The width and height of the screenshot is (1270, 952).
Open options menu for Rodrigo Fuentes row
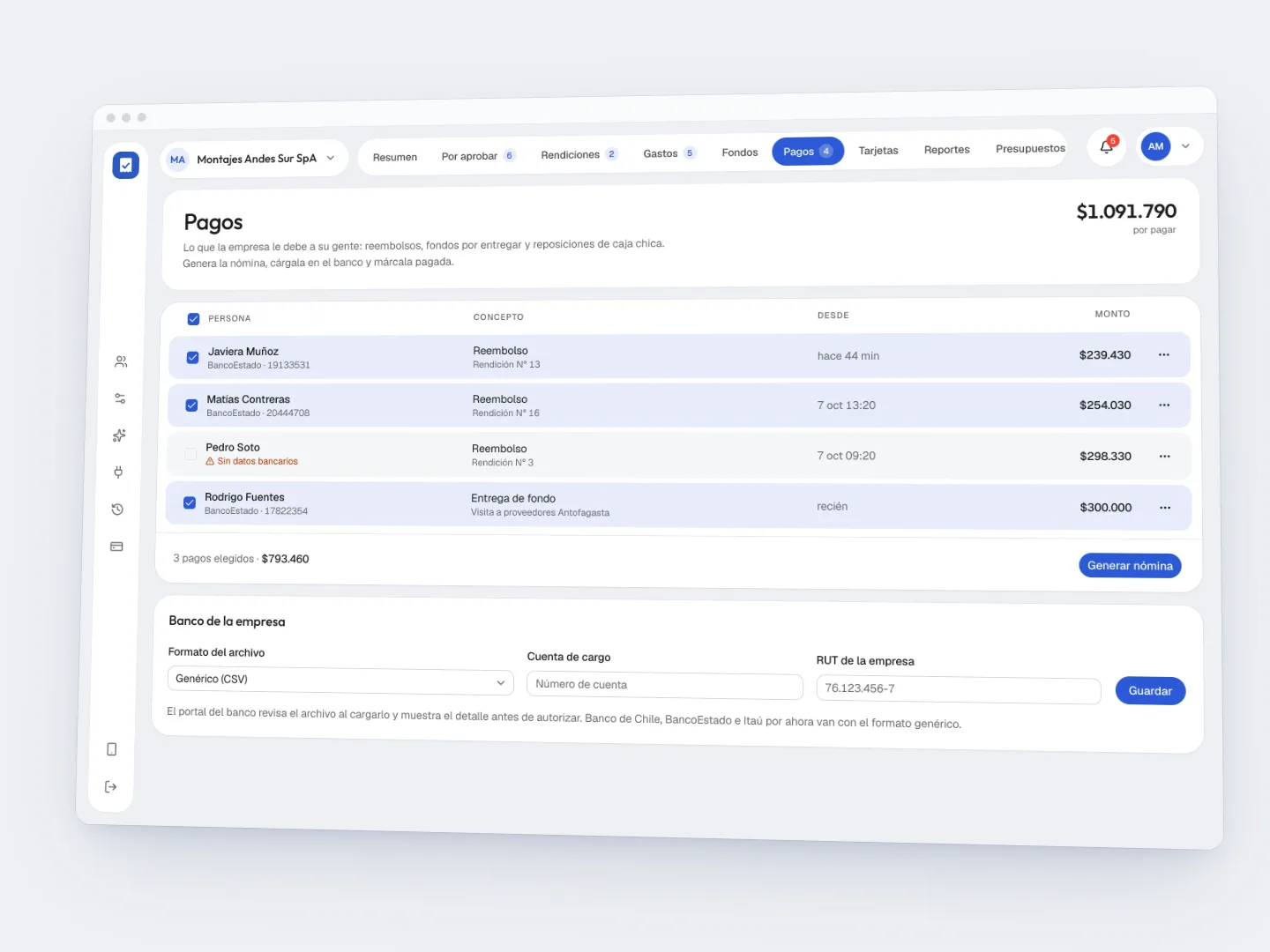[x=1165, y=508]
